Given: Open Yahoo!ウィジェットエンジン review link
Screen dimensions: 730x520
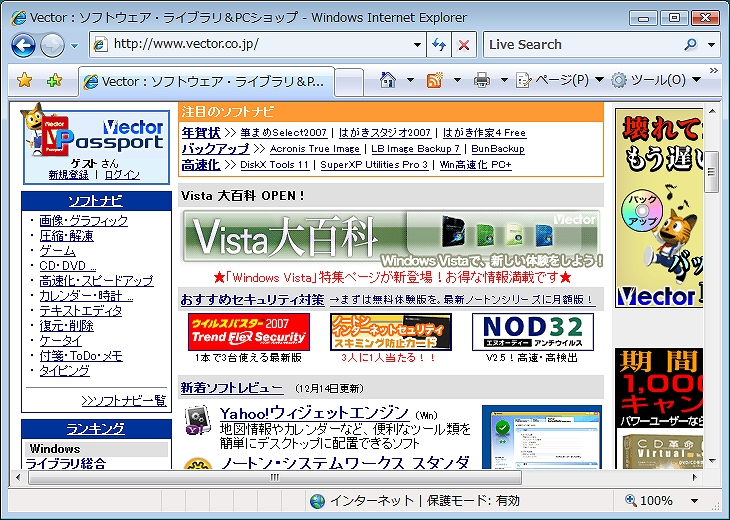Looking at the screenshot, I should click(314, 413).
